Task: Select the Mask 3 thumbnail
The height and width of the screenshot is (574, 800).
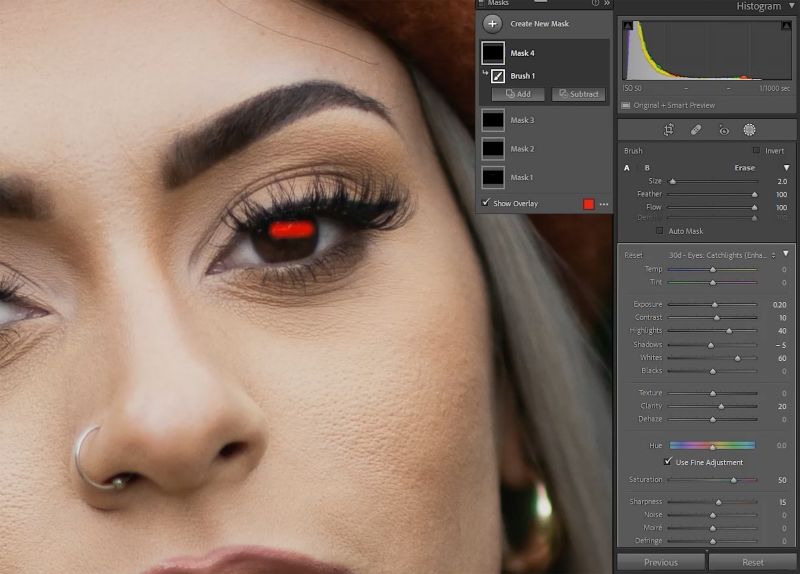Action: (x=493, y=120)
